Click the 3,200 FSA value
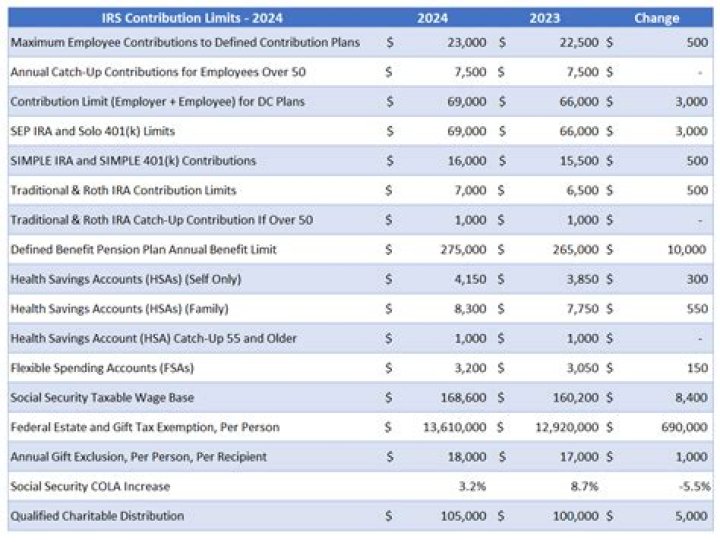 click(x=470, y=368)
